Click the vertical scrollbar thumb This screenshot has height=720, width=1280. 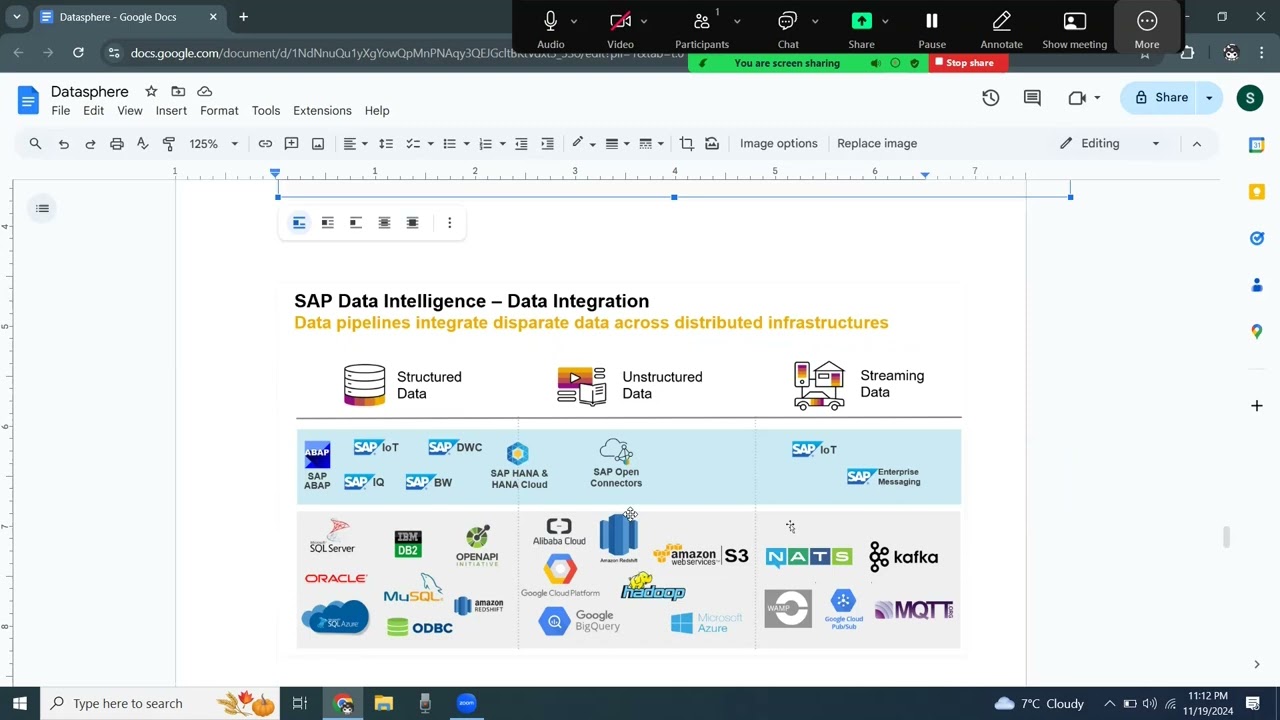pyautogui.click(x=1226, y=536)
